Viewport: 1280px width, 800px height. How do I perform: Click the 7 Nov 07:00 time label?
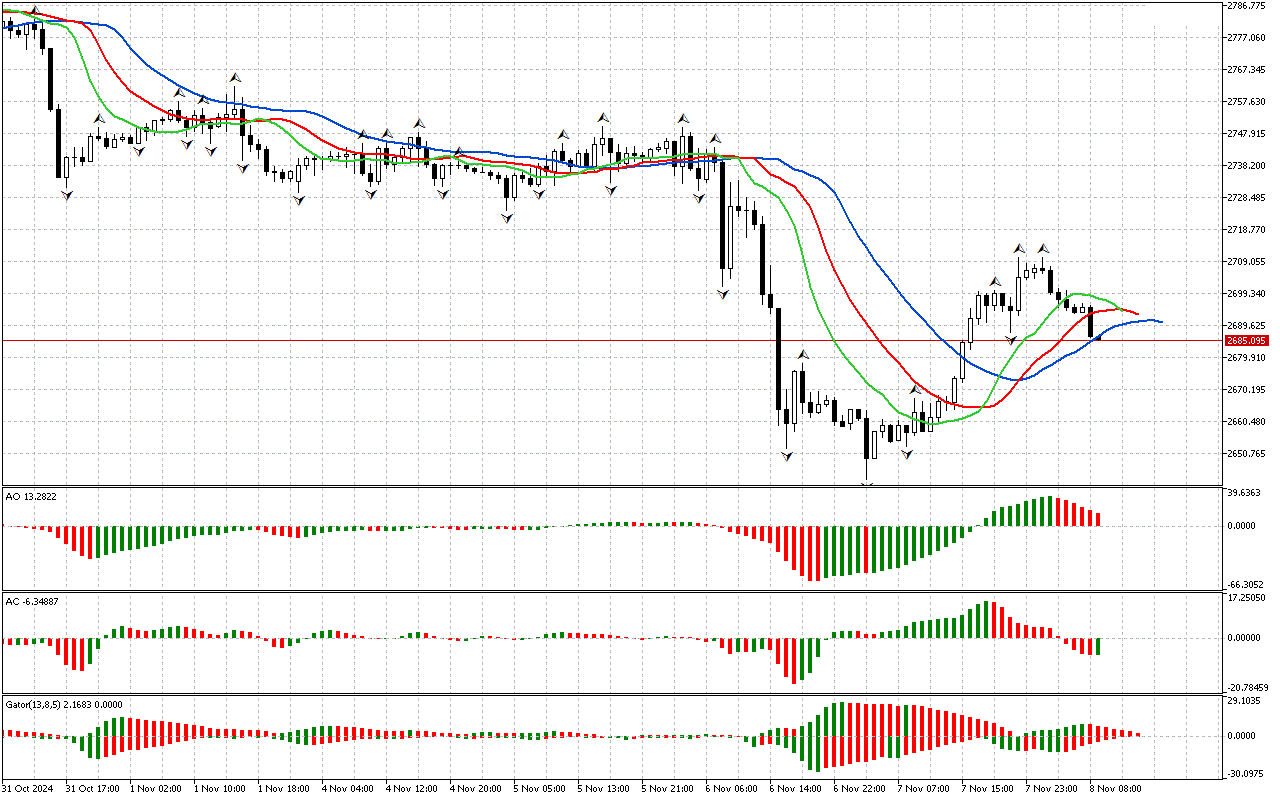(924, 789)
